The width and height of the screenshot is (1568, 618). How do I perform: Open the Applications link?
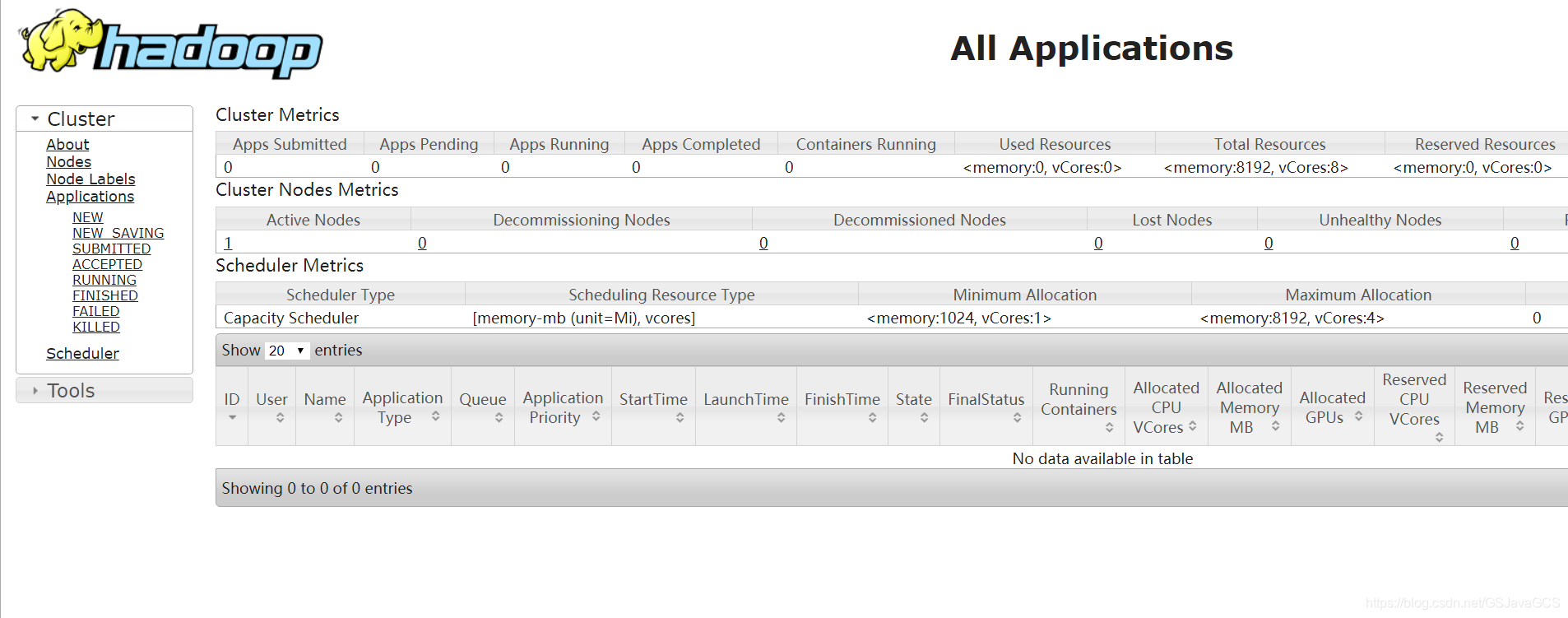90,197
